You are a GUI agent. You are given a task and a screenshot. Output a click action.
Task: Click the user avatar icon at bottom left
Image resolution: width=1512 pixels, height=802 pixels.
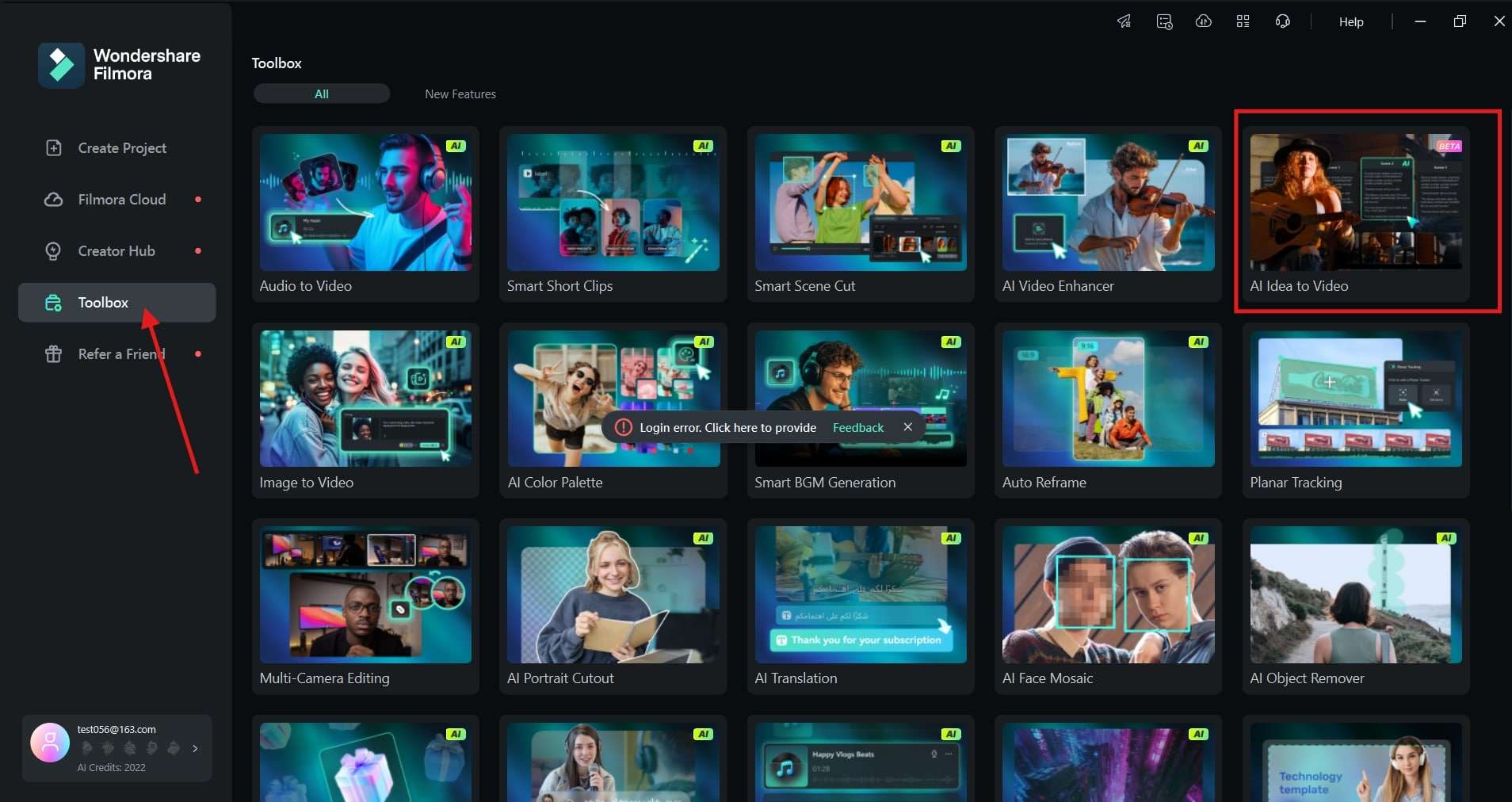tap(50, 743)
